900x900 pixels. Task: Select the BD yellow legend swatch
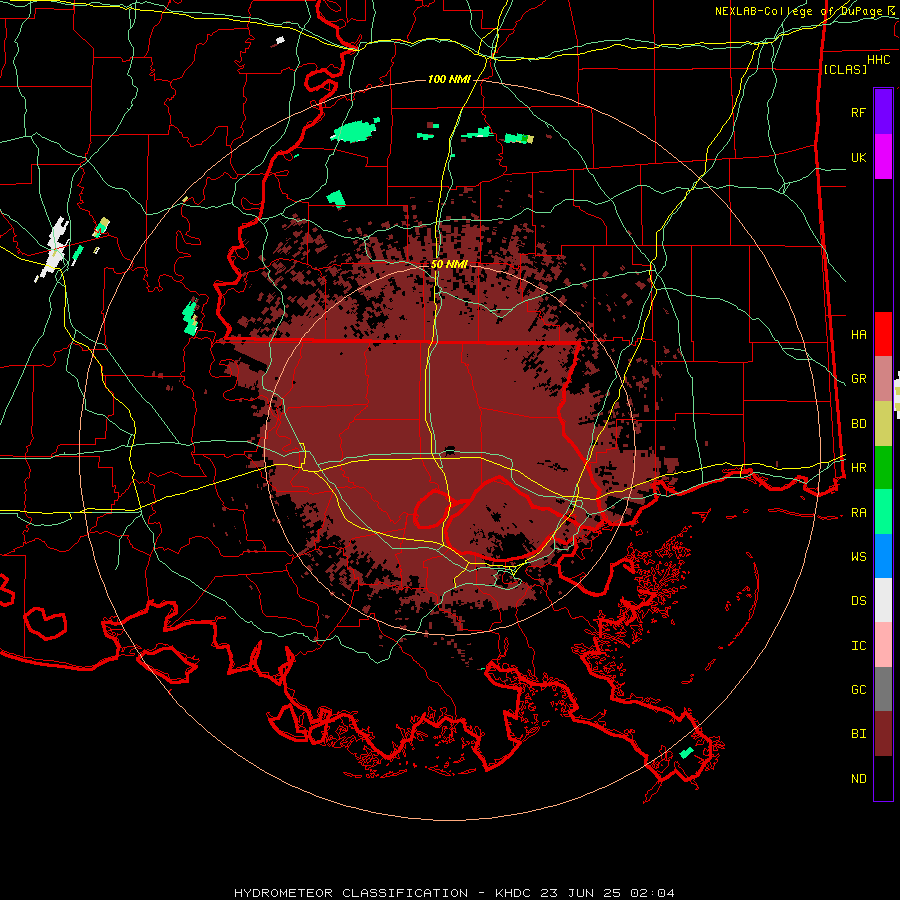tap(883, 424)
